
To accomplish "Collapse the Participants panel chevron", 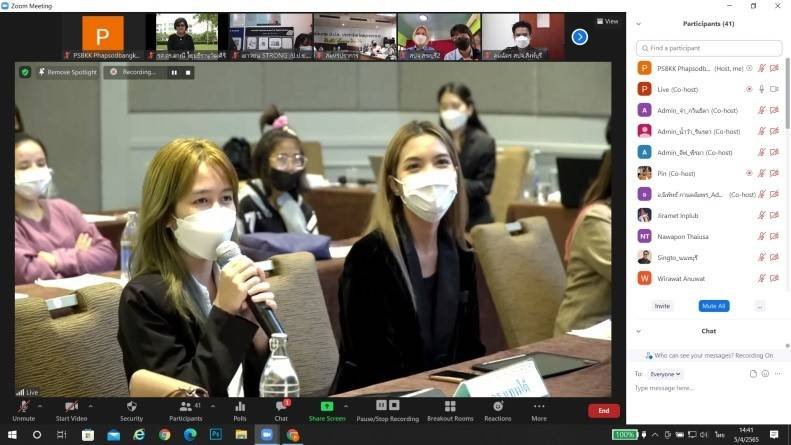I will click(x=638, y=23).
